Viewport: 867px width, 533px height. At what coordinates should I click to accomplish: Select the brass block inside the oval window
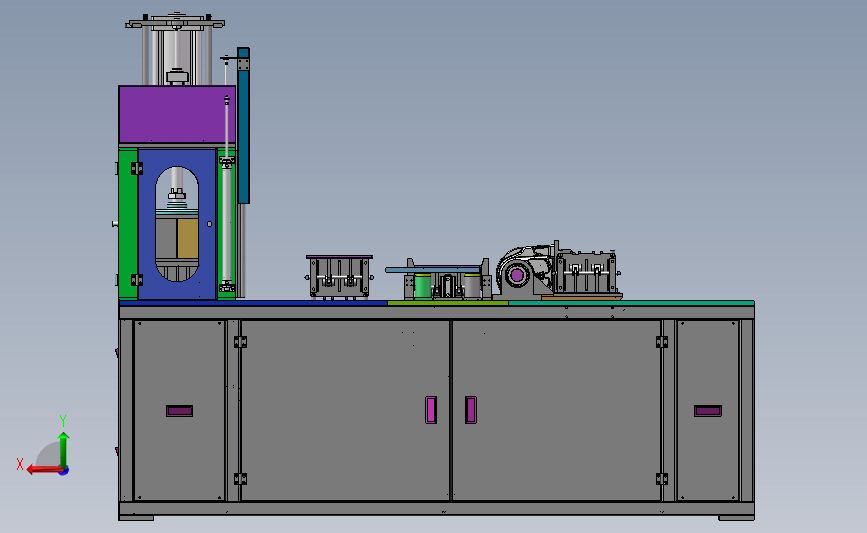(x=187, y=238)
